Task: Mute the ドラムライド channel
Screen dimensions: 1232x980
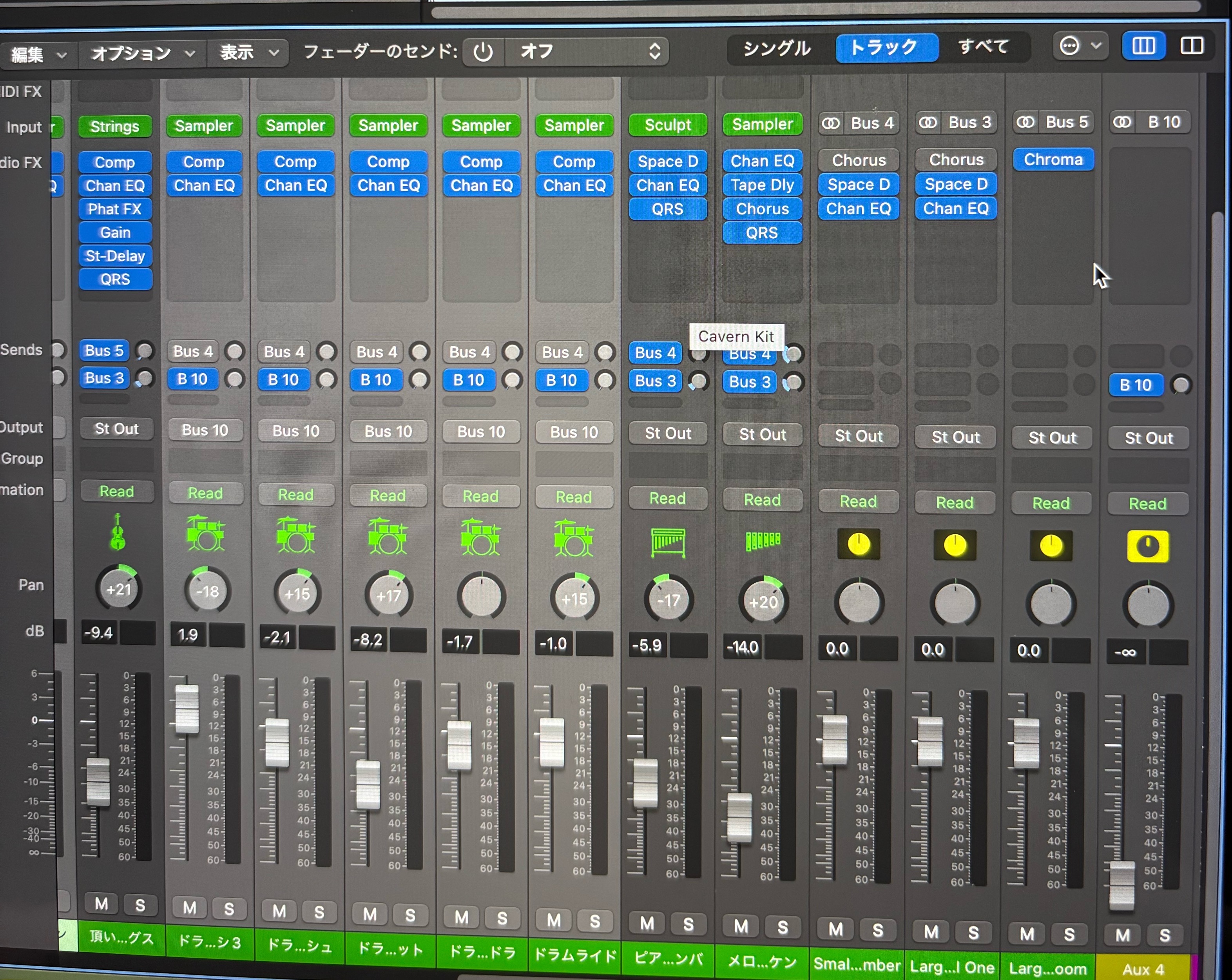Action: (553, 920)
